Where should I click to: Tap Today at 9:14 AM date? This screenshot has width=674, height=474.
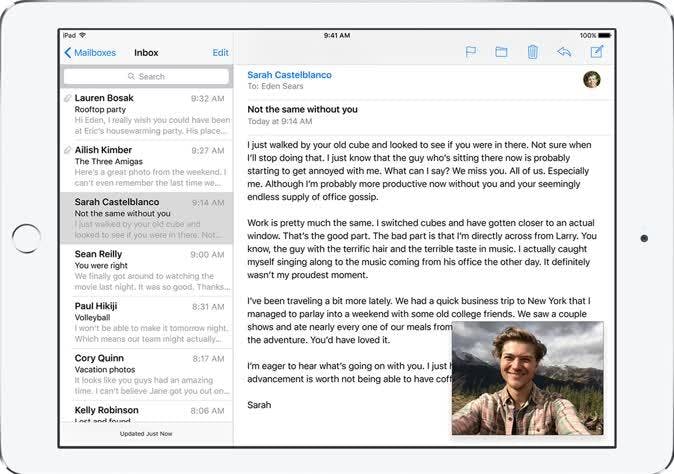pos(279,122)
